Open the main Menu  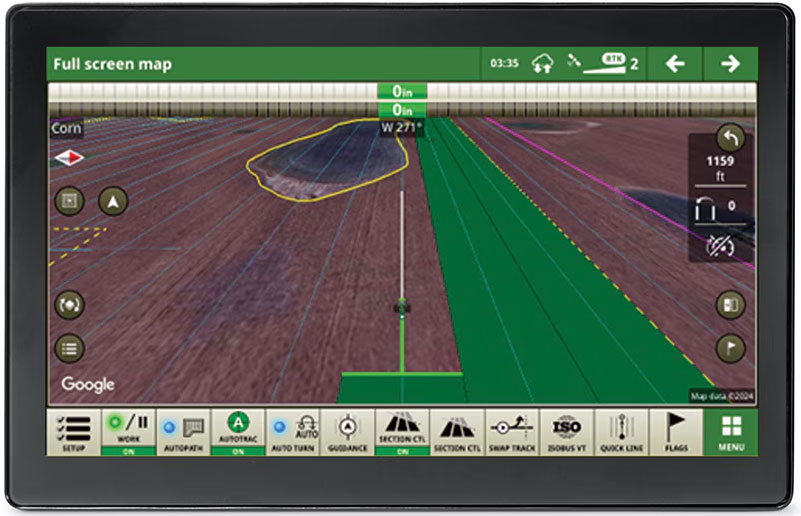point(731,433)
